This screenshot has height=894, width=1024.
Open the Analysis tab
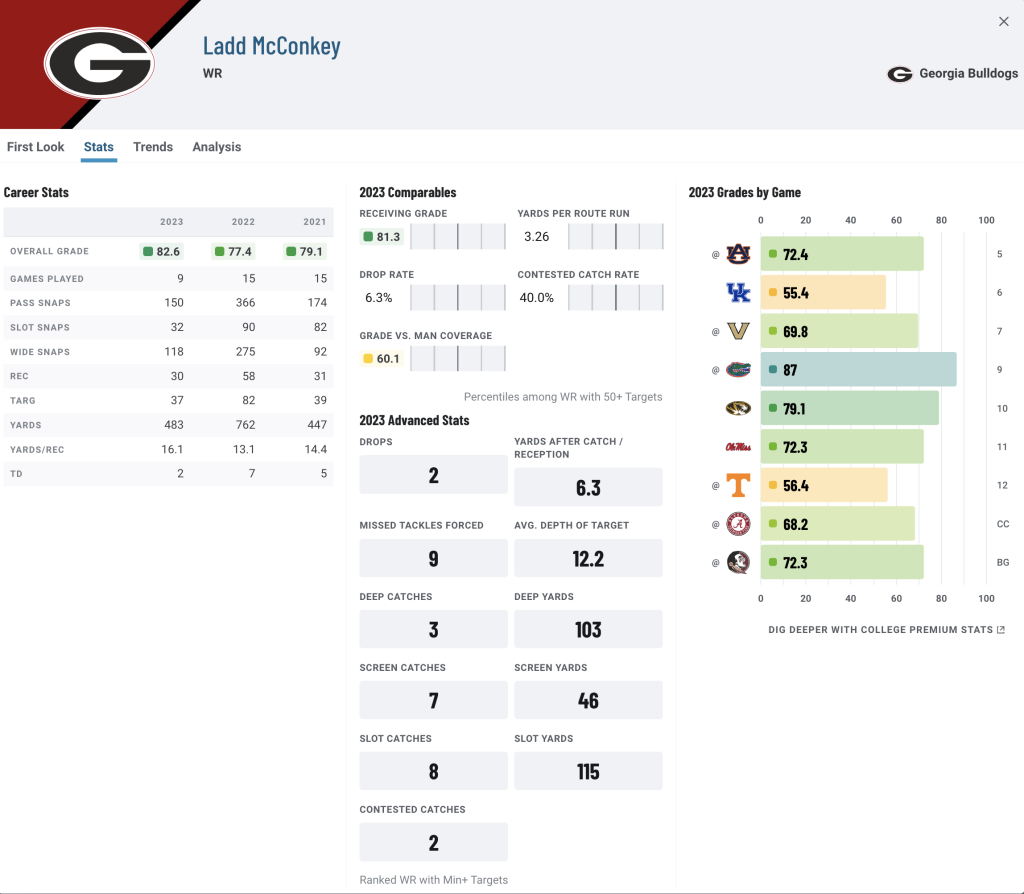(217, 147)
